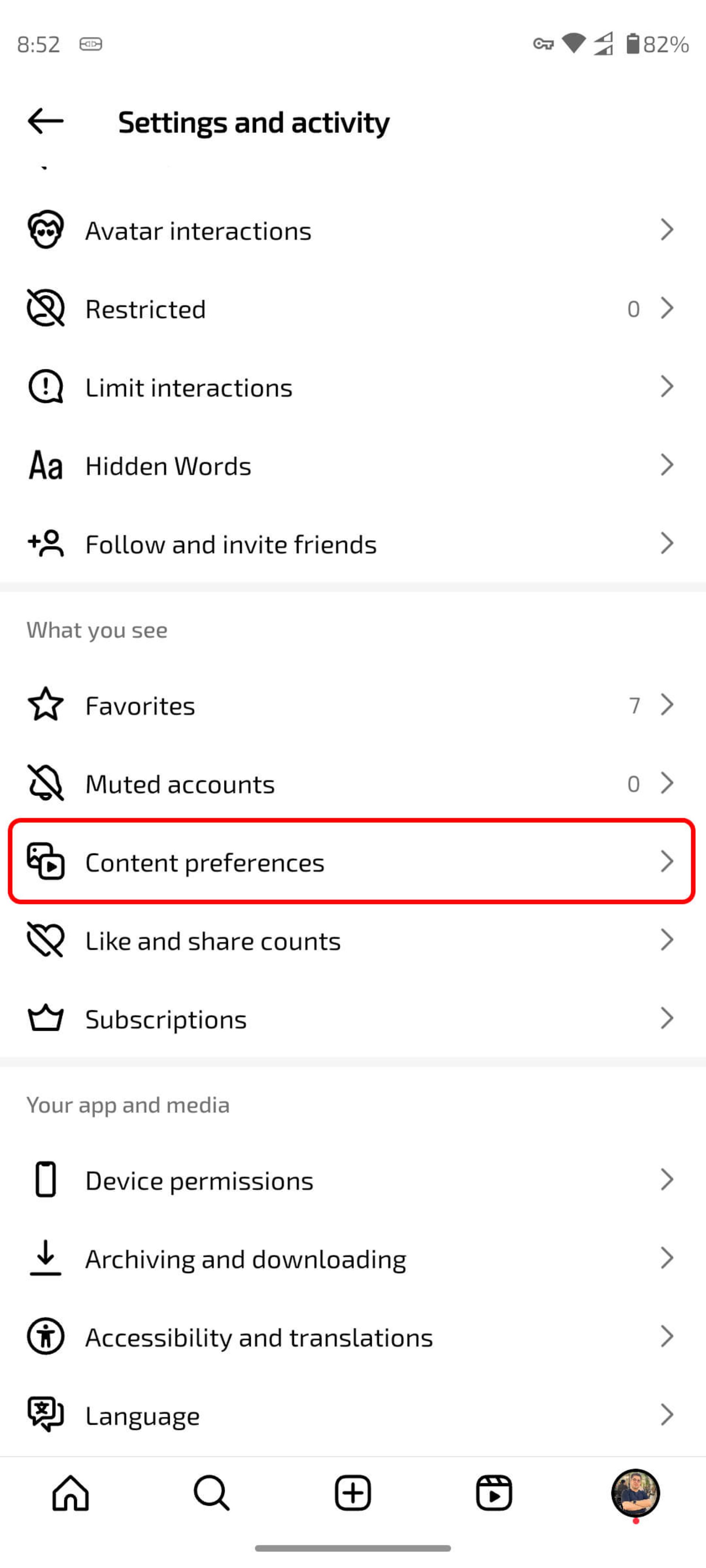
Task: Open the Language setting
Action: click(352, 1415)
